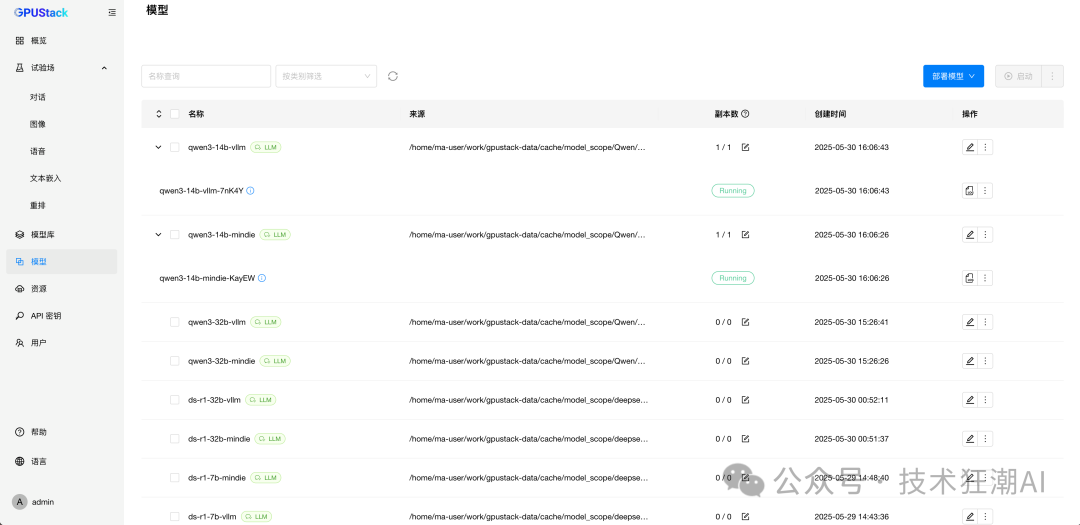
Task: Edit replicas for qwen3-32b-mindie
Action: pyautogui.click(x=745, y=361)
